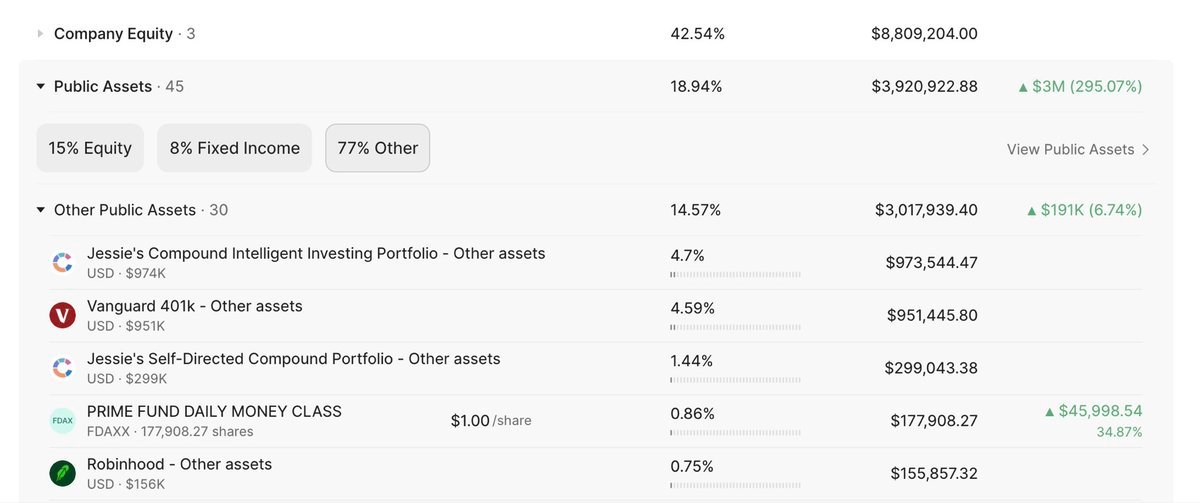Click the green gain arrow beside $45,998.54
The width and height of the screenshot is (1200, 503).
click(x=1049, y=412)
